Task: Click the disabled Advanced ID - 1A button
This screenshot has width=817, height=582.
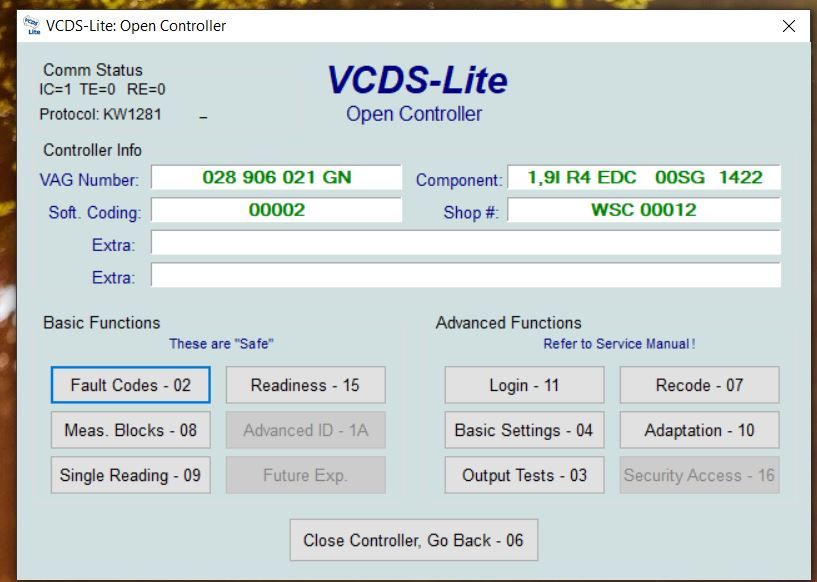Action: click(x=305, y=430)
